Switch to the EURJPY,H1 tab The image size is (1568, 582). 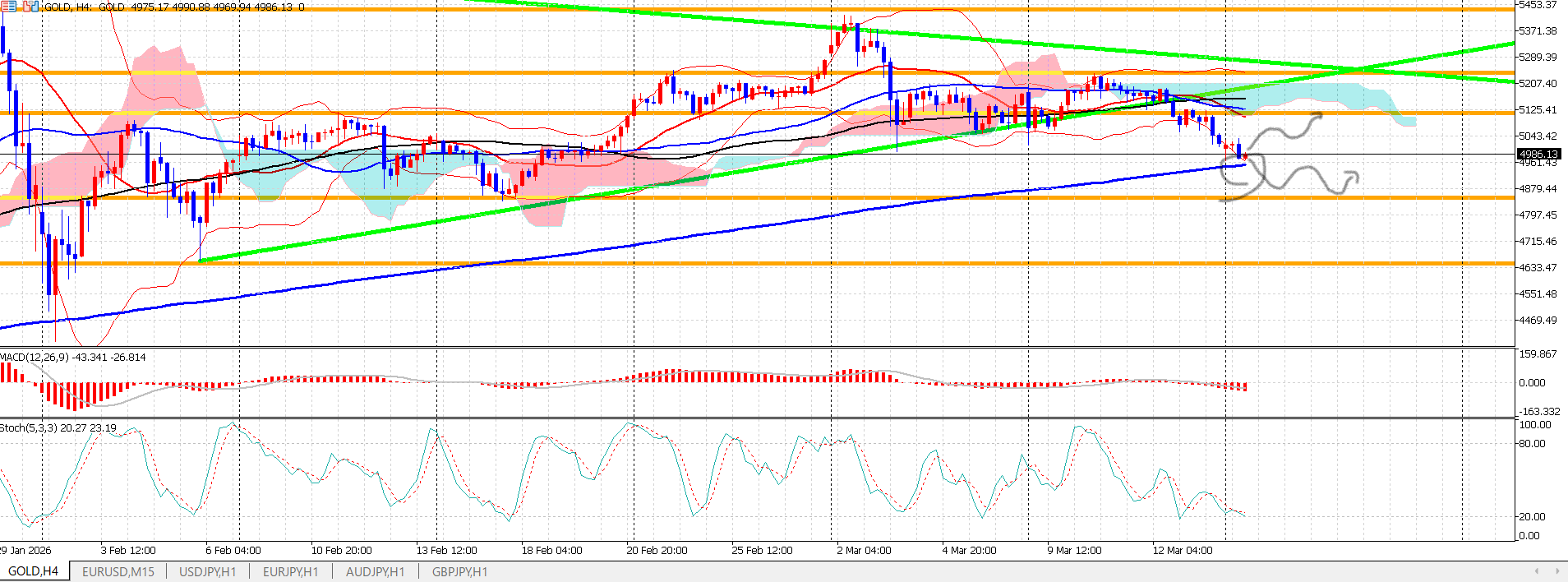tap(290, 571)
